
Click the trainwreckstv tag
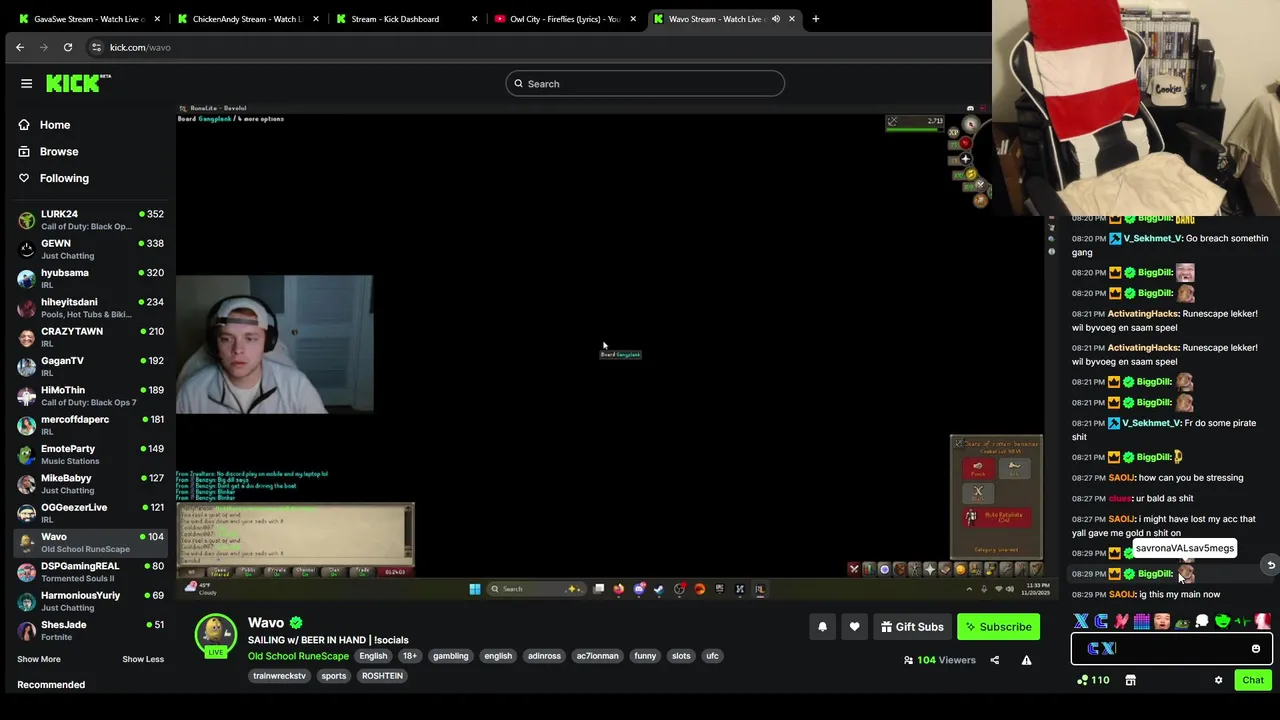279,676
